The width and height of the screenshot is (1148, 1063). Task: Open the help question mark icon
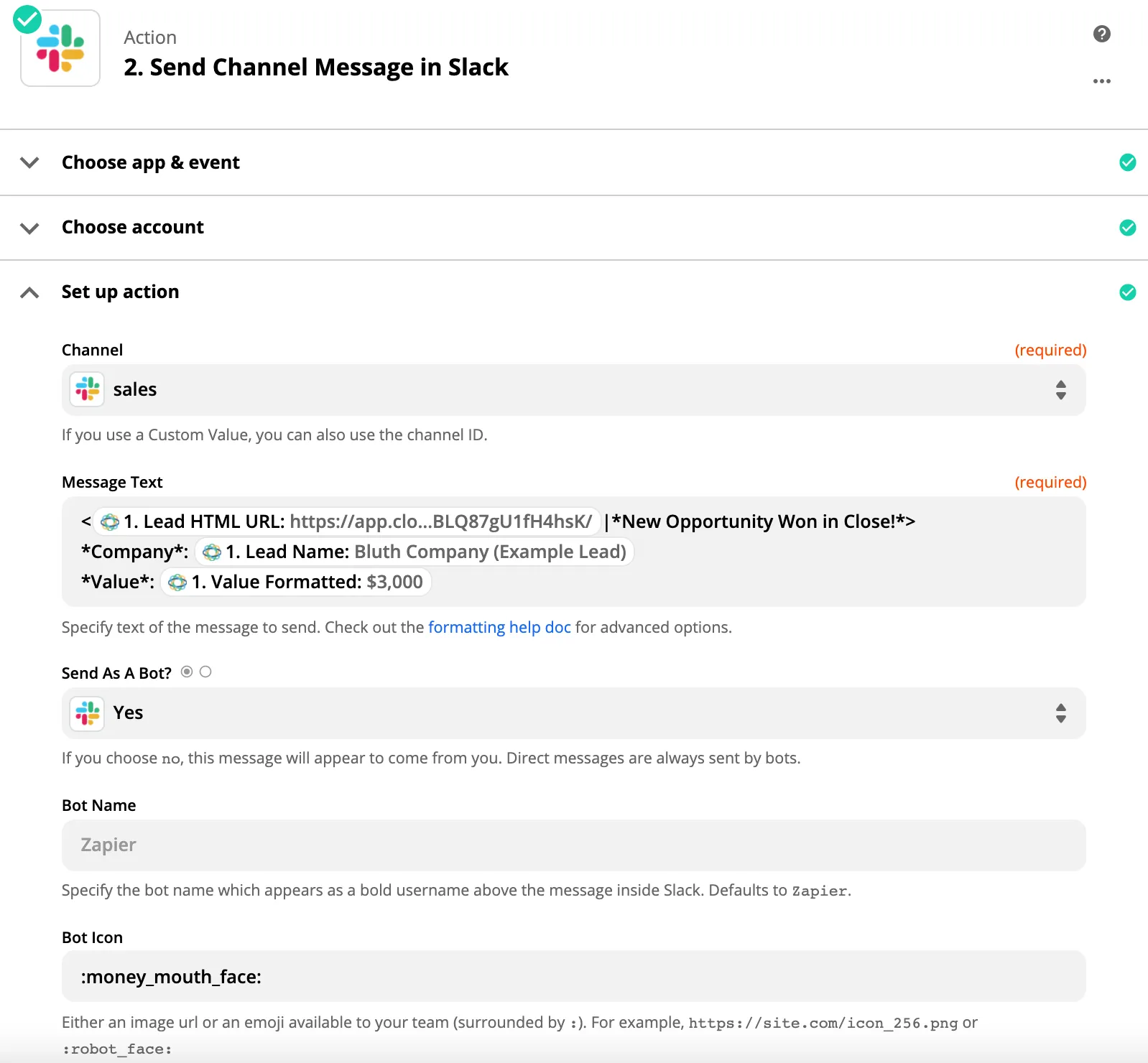tap(1101, 34)
